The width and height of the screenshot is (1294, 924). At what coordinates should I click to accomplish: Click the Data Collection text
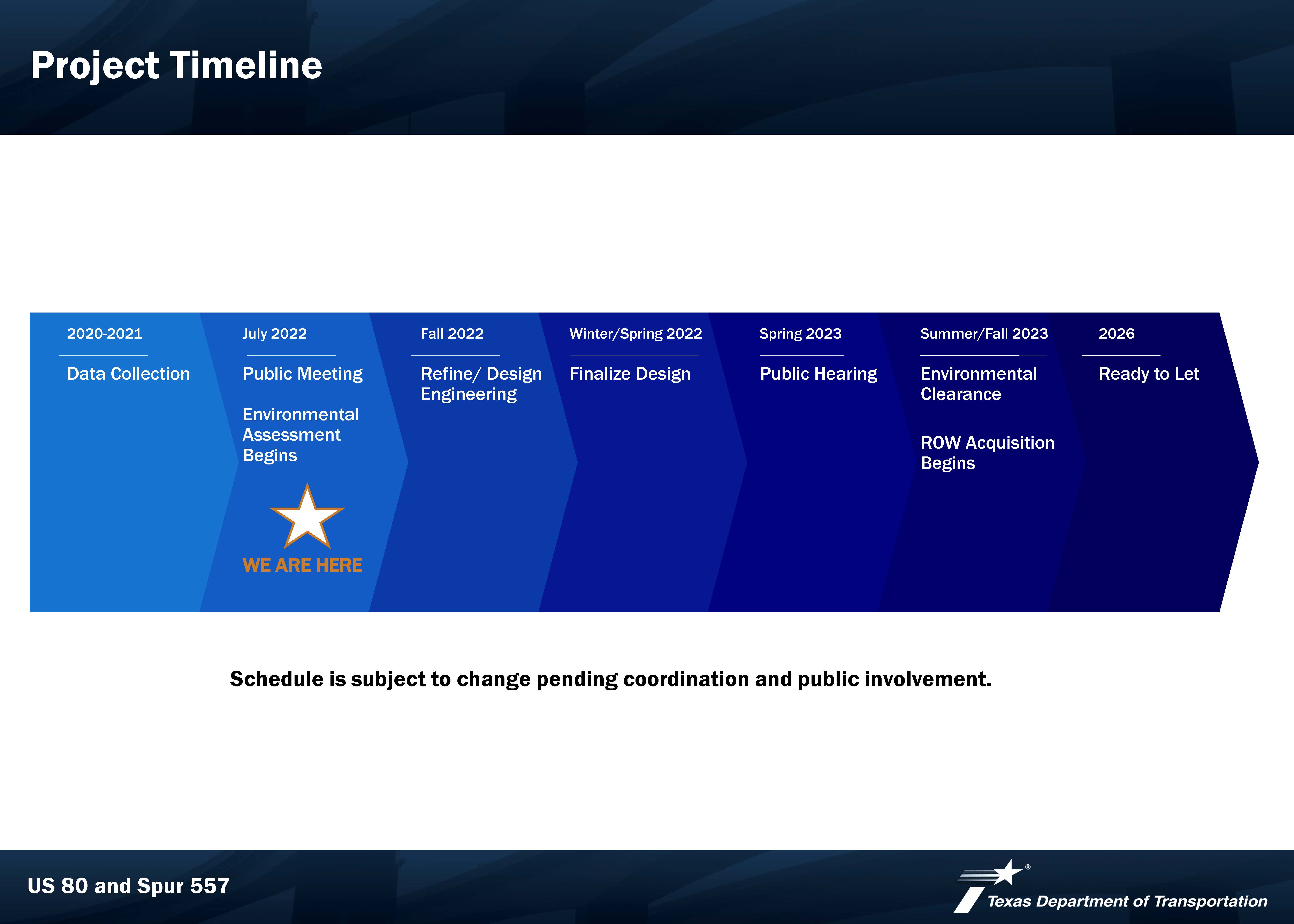pos(129,374)
